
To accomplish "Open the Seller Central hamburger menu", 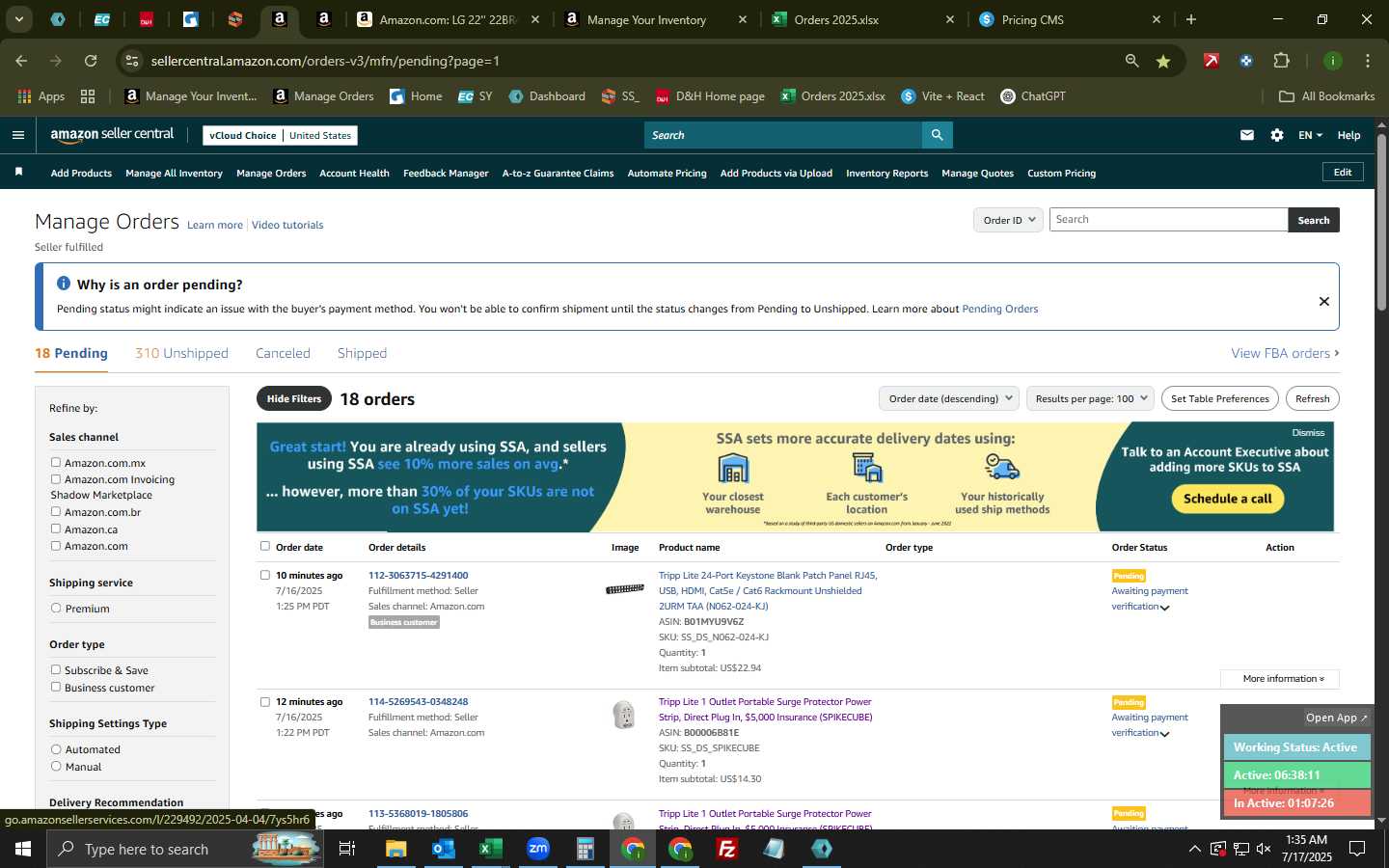I will 17,135.
